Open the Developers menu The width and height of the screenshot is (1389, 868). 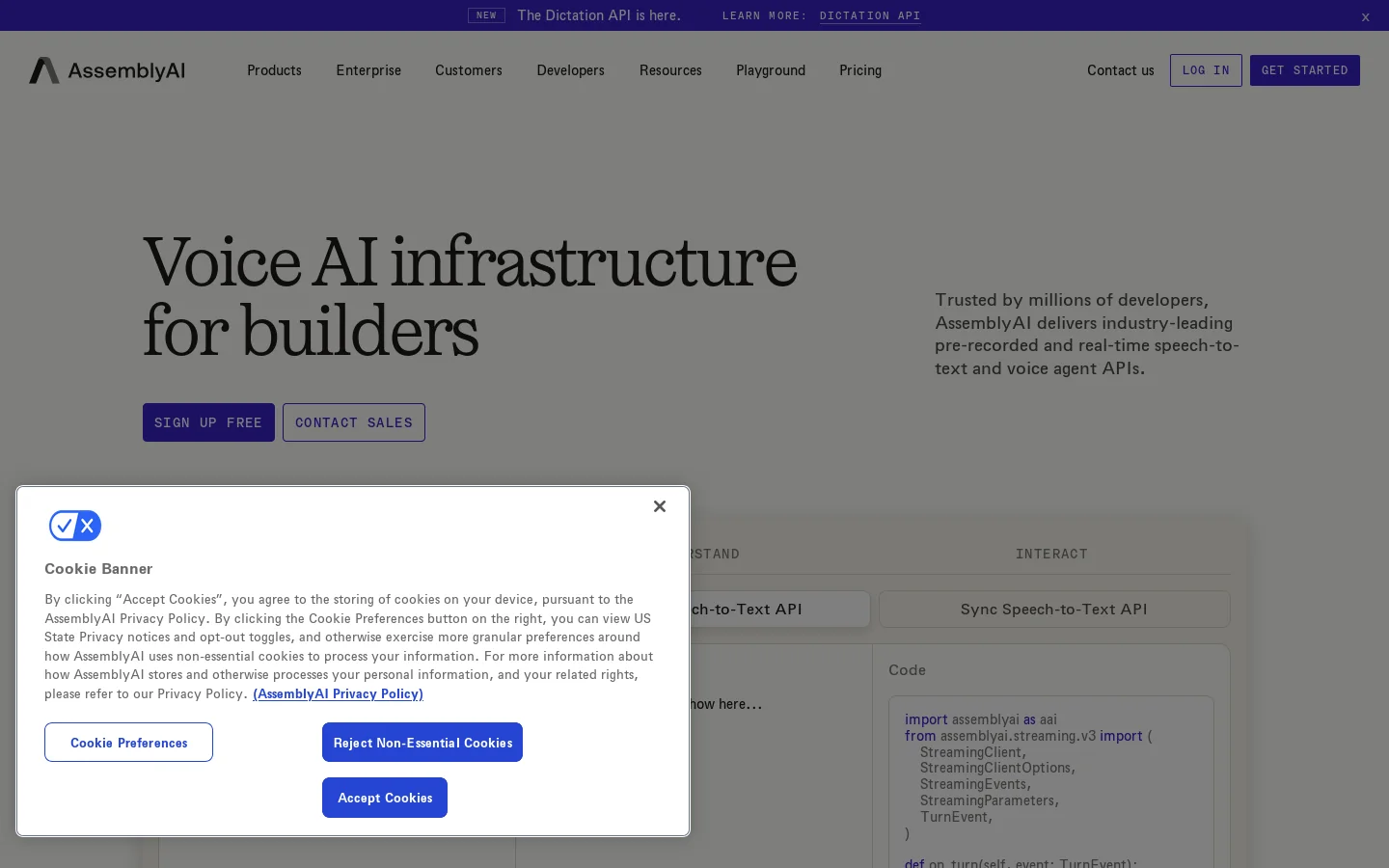571,70
